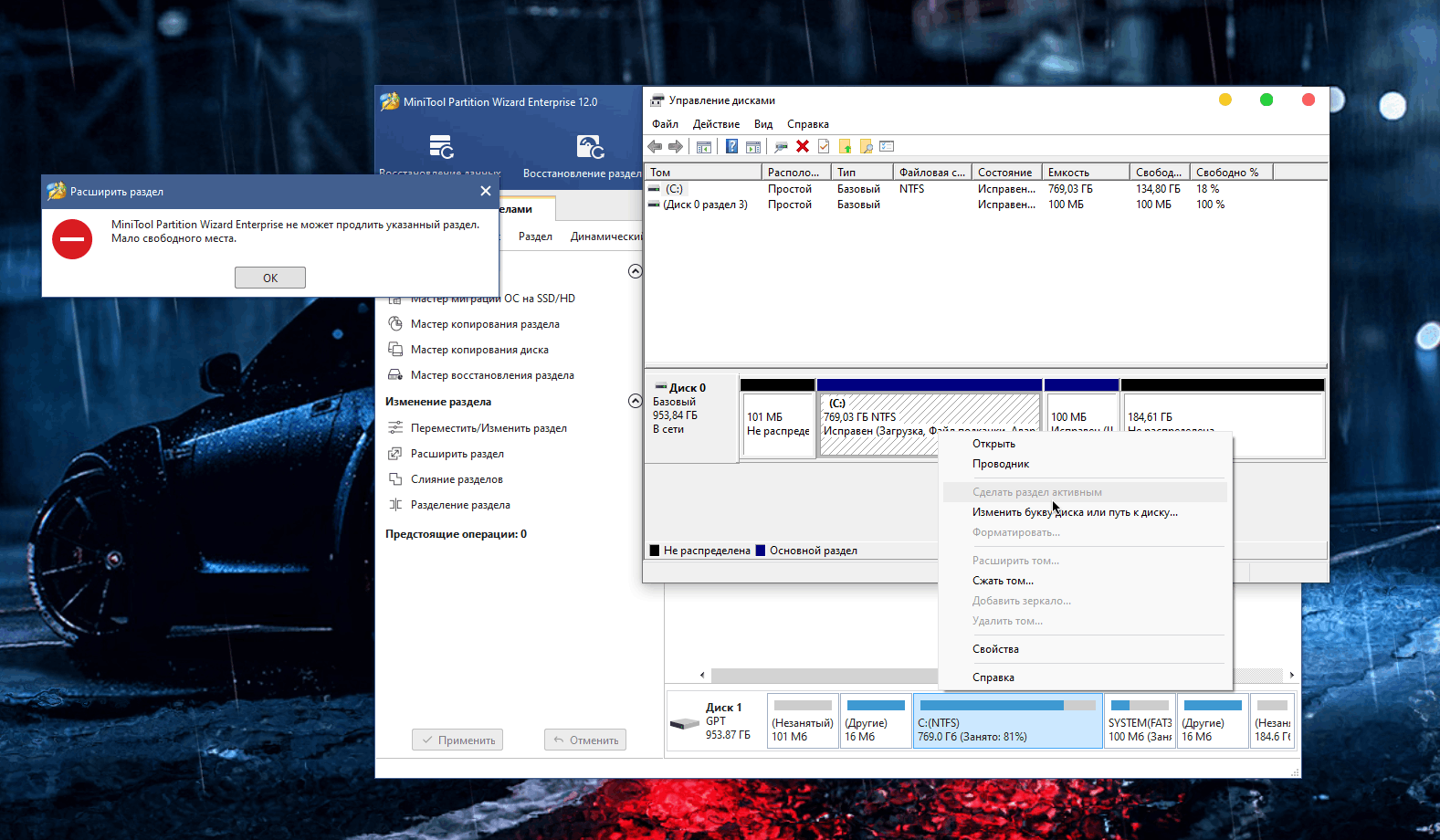Click the yellow page with magnifier icon

(x=866, y=146)
